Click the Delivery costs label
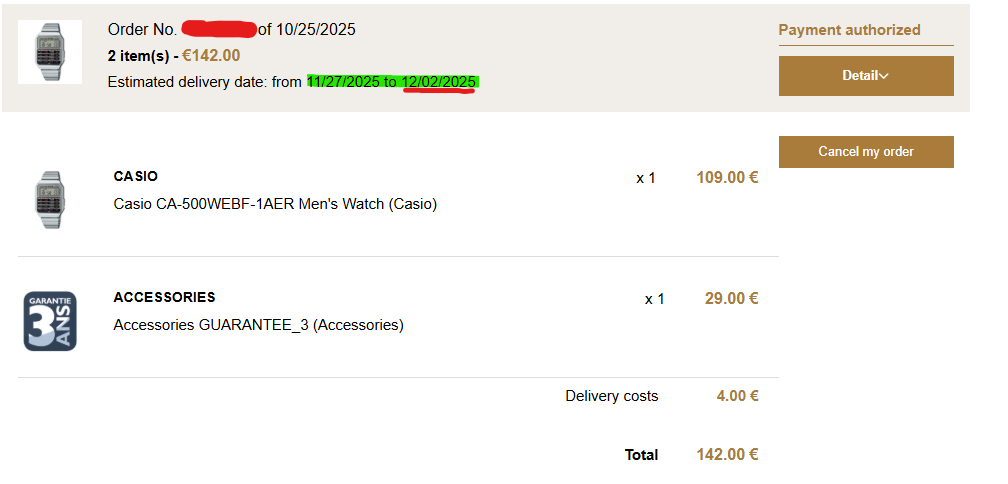The height and width of the screenshot is (484, 1008). click(x=611, y=396)
